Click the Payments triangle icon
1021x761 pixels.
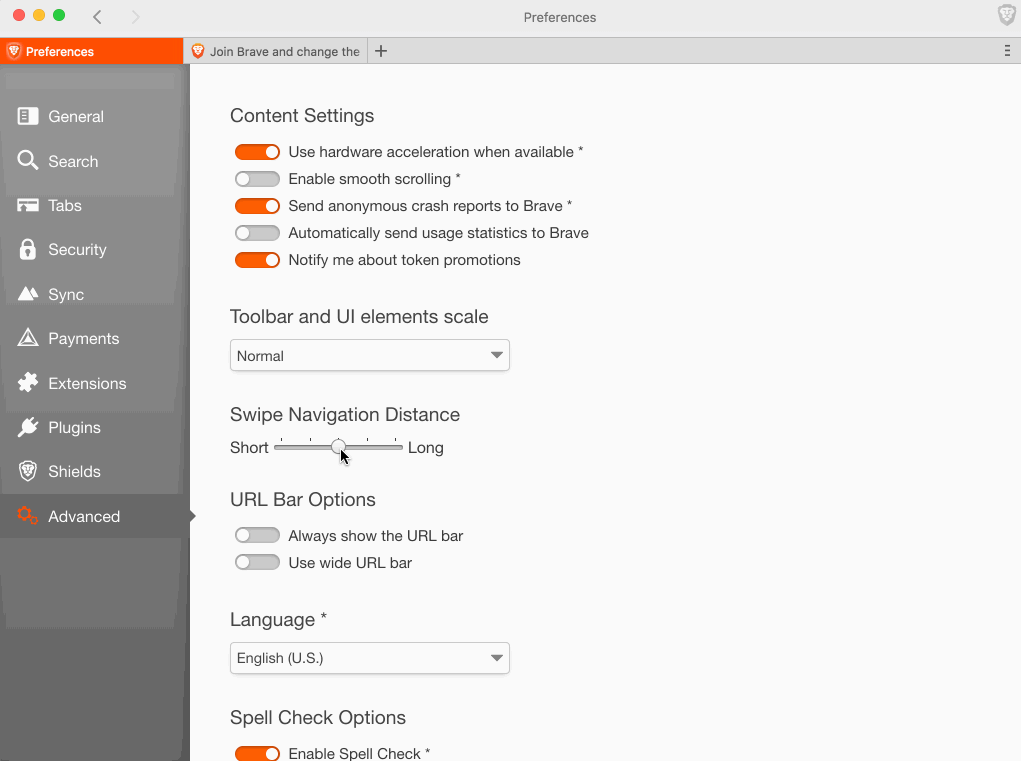pos(27,337)
